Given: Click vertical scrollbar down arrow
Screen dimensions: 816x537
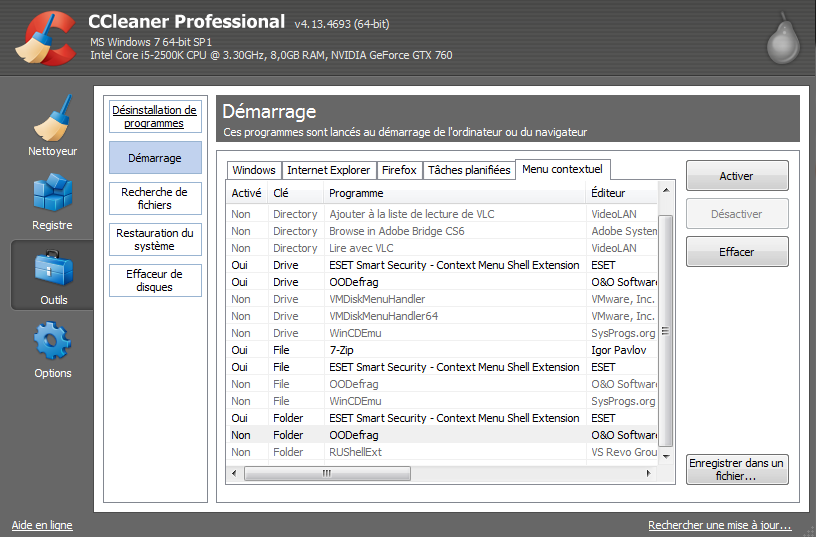Looking at the screenshot, I should tap(666, 456).
